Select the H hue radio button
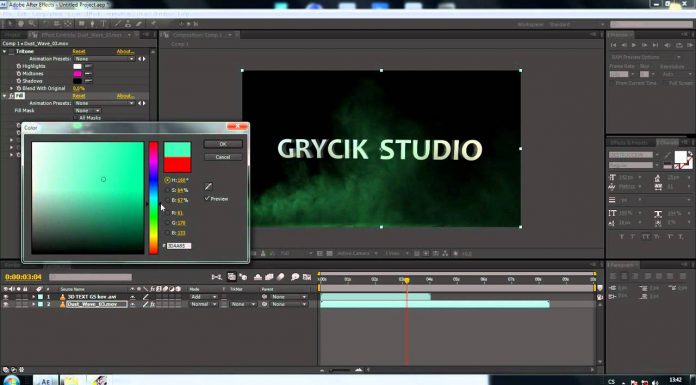696x385 pixels. [x=167, y=180]
